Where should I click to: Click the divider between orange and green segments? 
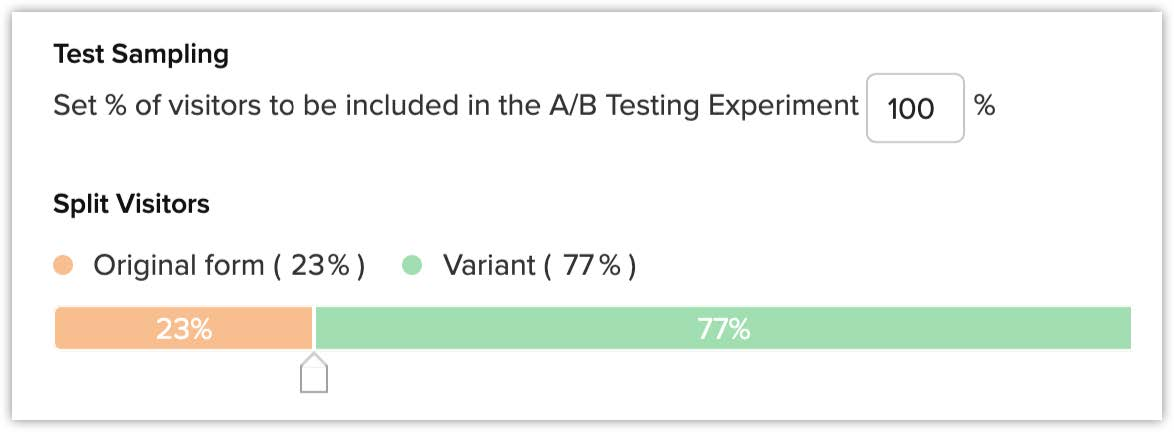tap(314, 329)
